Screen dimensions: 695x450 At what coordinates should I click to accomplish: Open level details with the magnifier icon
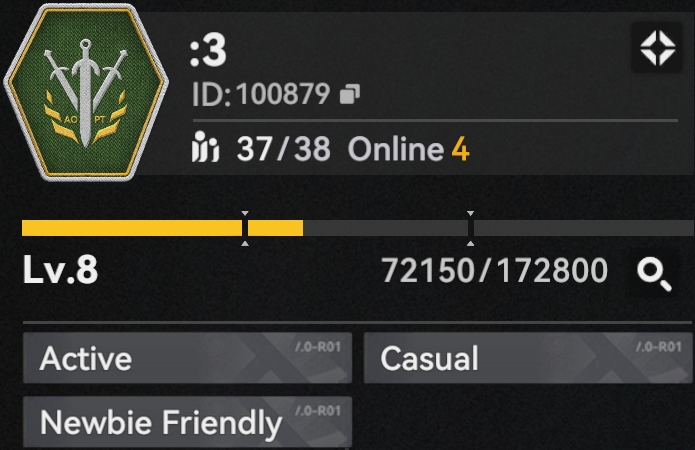[654, 274]
